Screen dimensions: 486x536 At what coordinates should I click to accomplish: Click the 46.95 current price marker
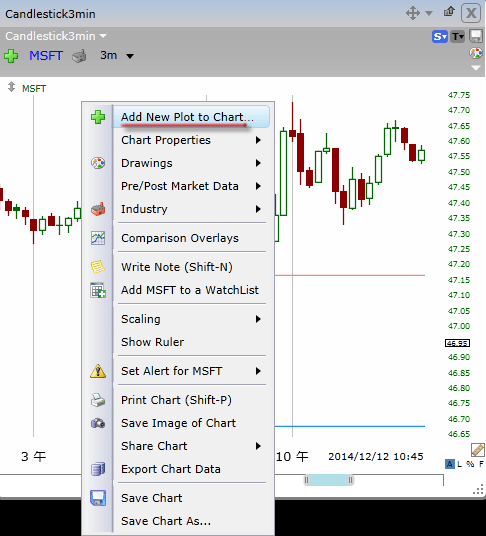[x=457, y=343]
